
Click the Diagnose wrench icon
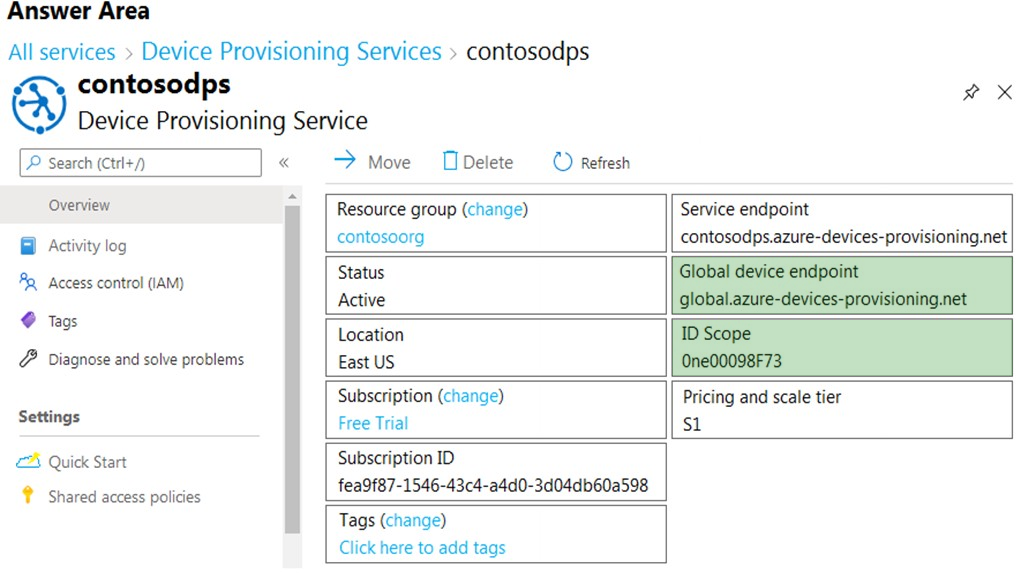coord(28,358)
